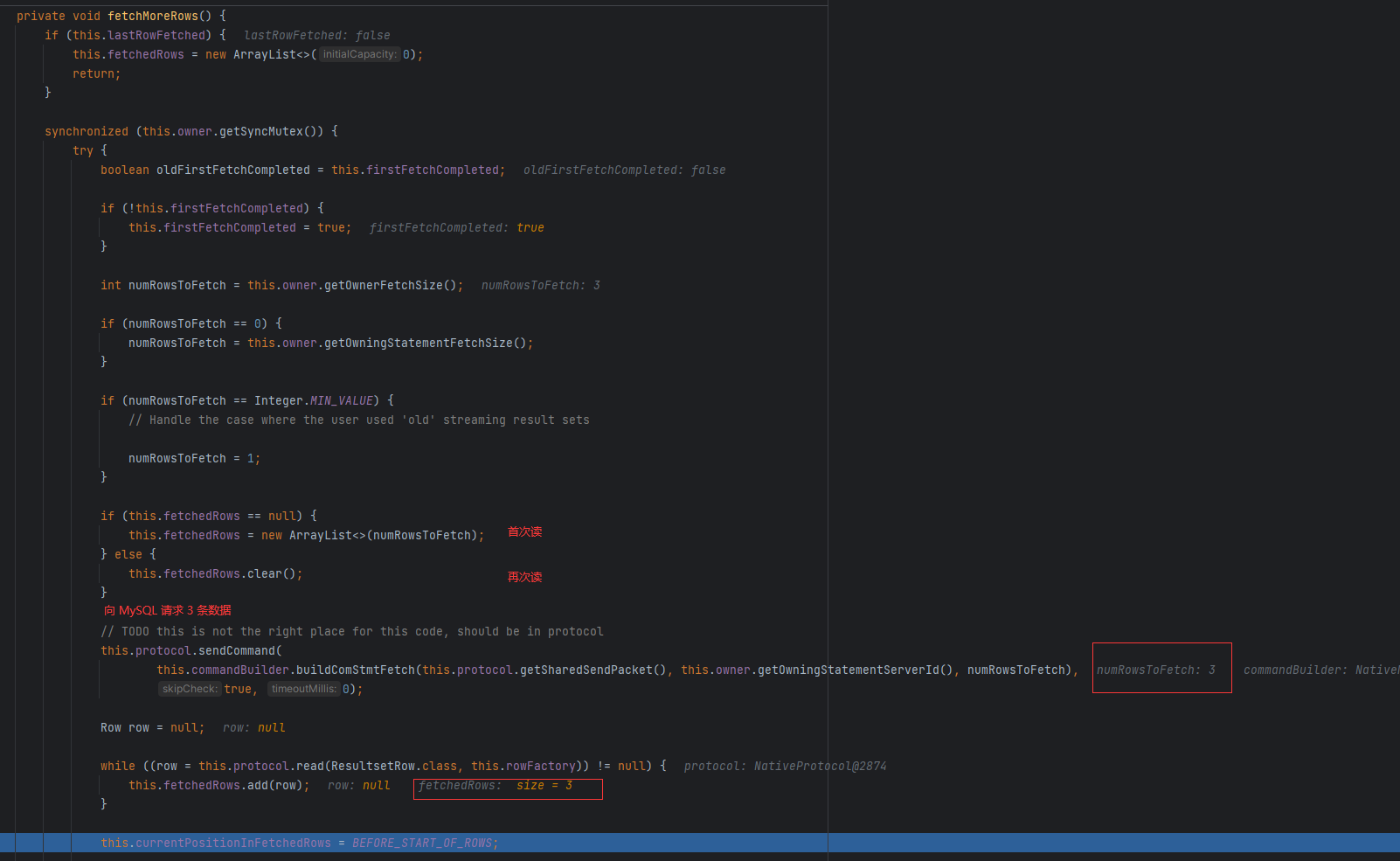Click currentPositionInFetchedRows on the highlighted line
The height and width of the screenshot is (861, 1400).
point(233,843)
